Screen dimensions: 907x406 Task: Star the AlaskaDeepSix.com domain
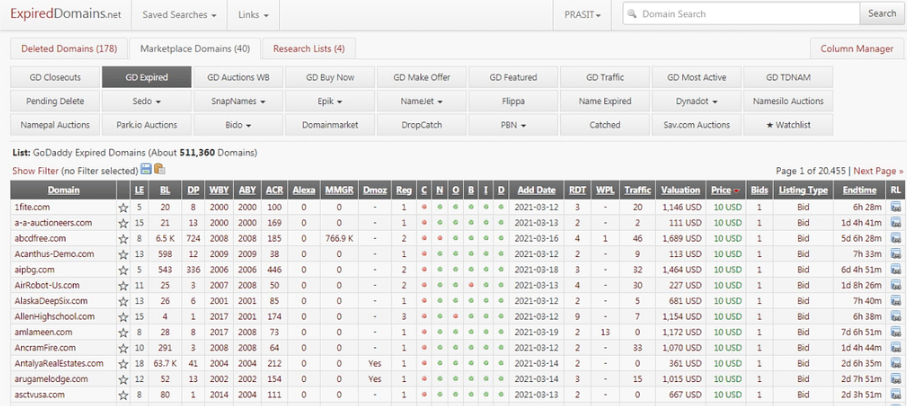coord(123,301)
